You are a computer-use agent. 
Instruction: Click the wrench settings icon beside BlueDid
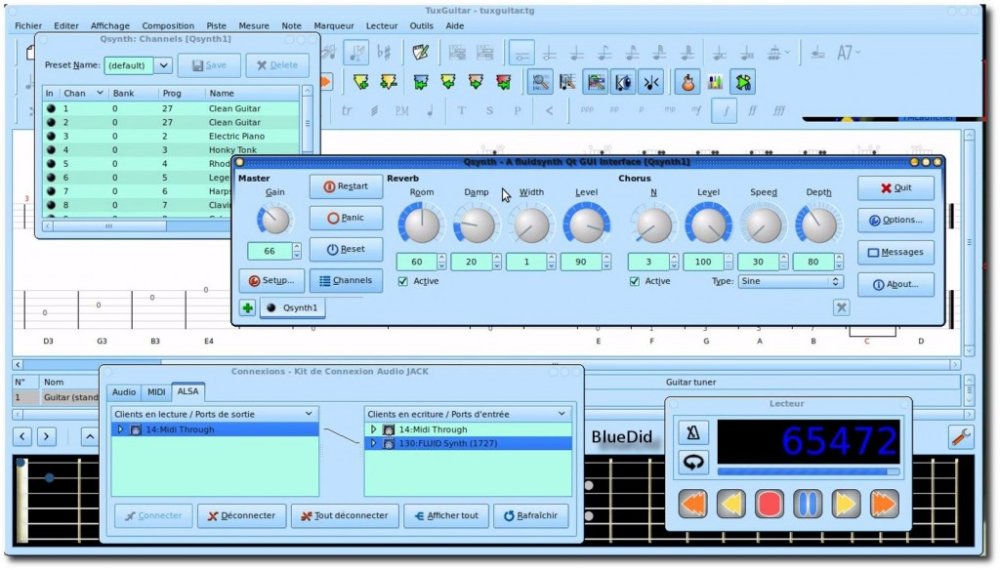click(x=960, y=437)
